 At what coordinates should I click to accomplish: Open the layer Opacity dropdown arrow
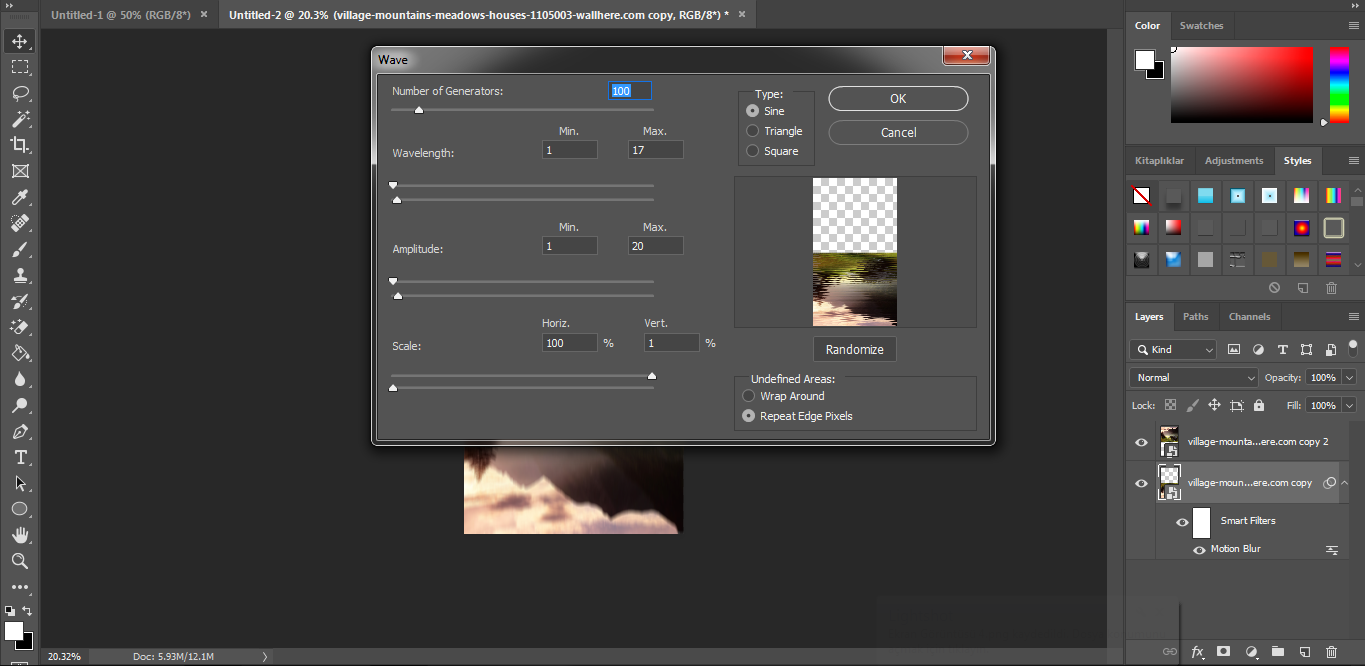click(1350, 378)
